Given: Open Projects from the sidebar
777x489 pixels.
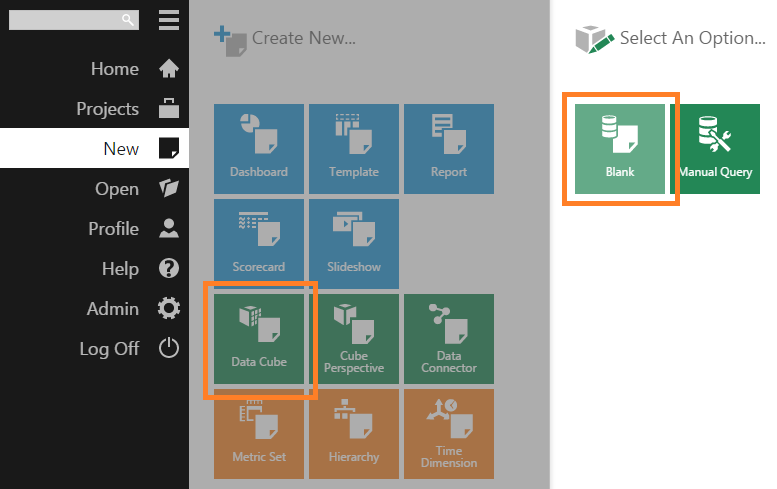Looking at the screenshot, I should tap(107, 109).
